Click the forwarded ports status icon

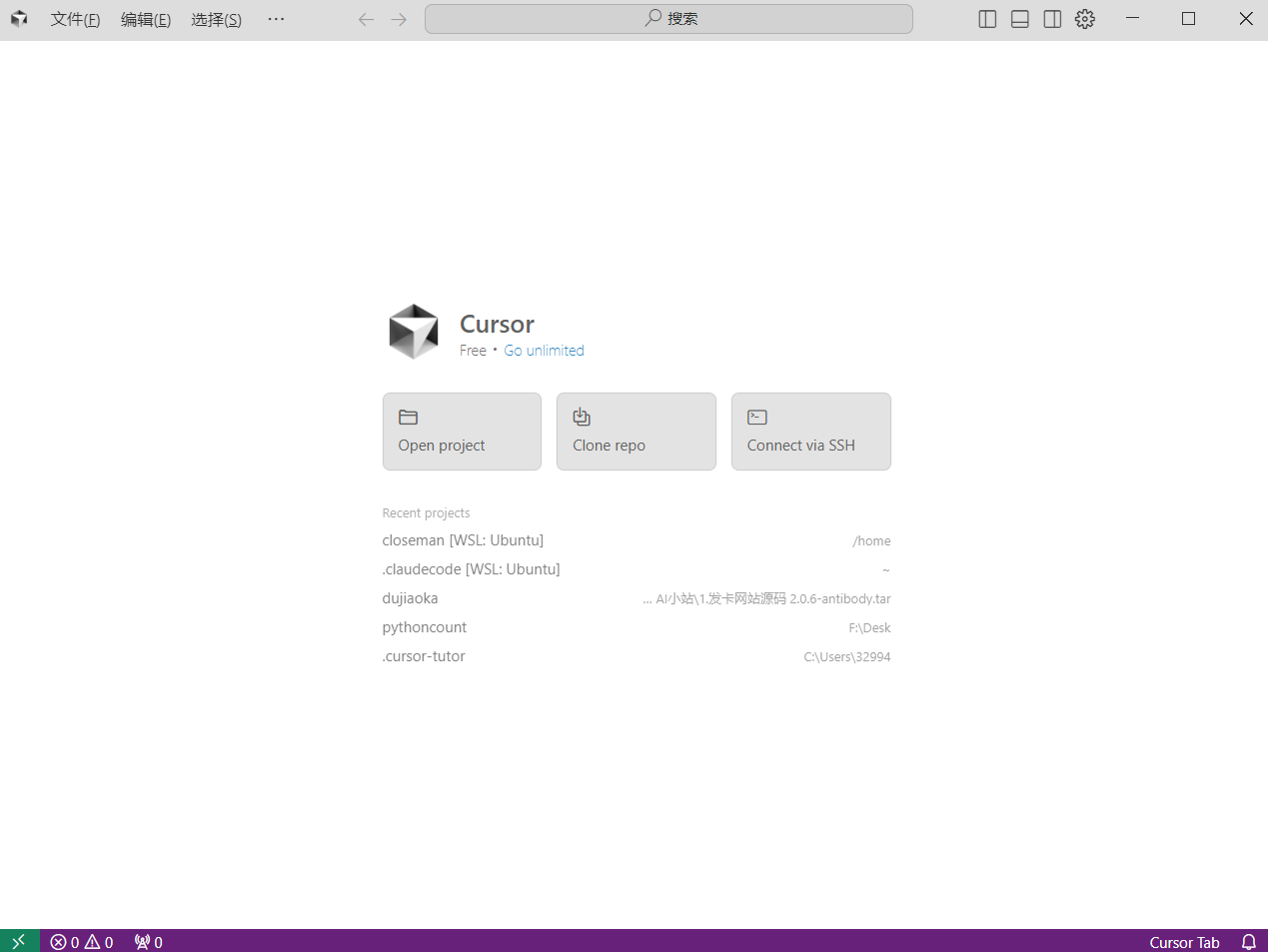click(x=148, y=942)
